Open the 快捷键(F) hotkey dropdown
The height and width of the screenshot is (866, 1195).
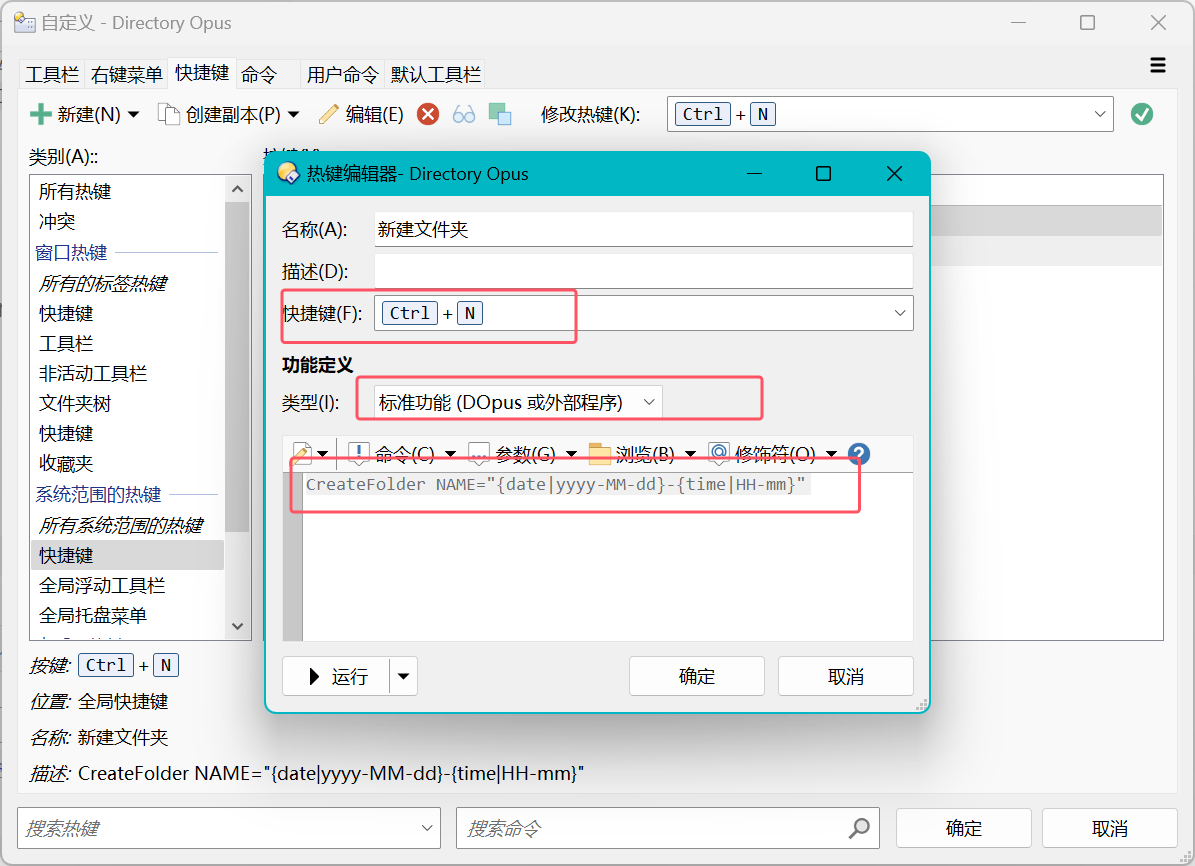coord(900,313)
